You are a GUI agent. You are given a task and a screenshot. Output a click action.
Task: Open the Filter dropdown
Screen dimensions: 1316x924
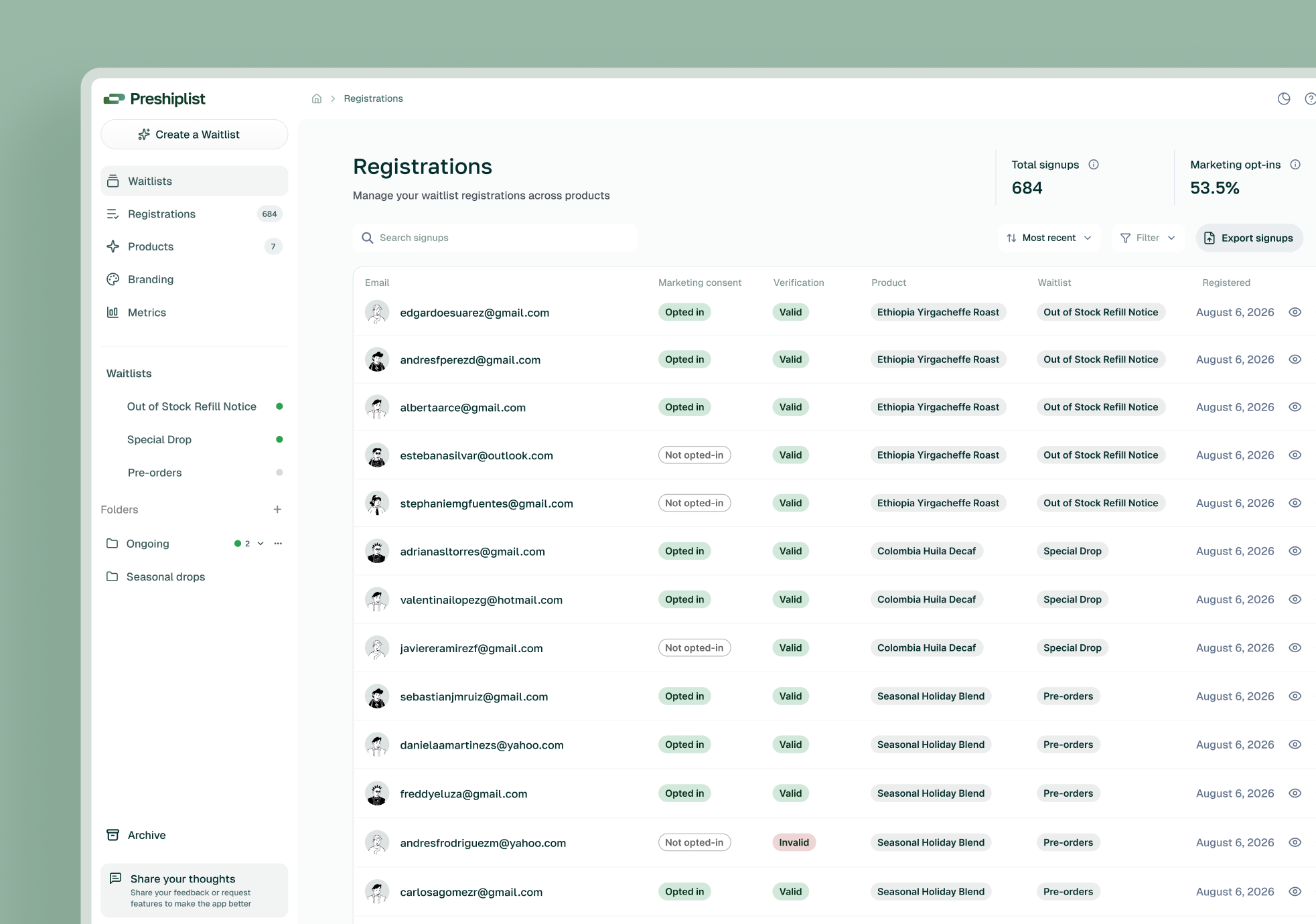pos(1148,238)
